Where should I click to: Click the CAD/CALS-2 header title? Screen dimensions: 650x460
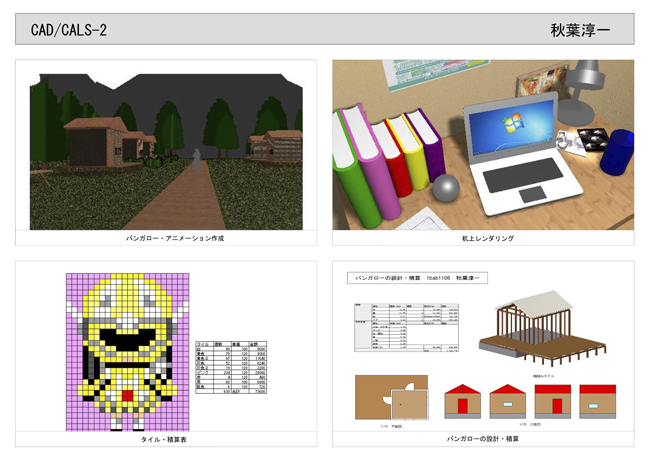coord(69,30)
